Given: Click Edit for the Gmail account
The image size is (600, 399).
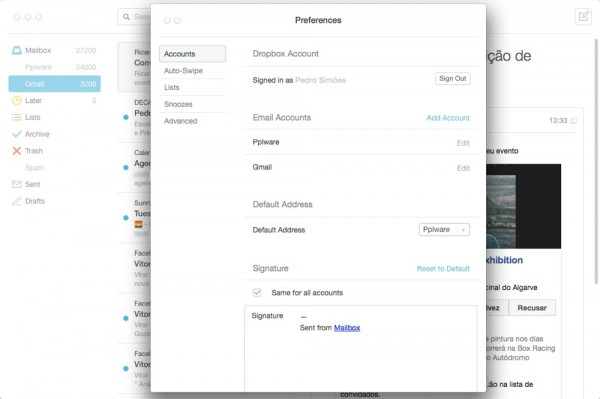Looking at the screenshot, I should point(463,168).
